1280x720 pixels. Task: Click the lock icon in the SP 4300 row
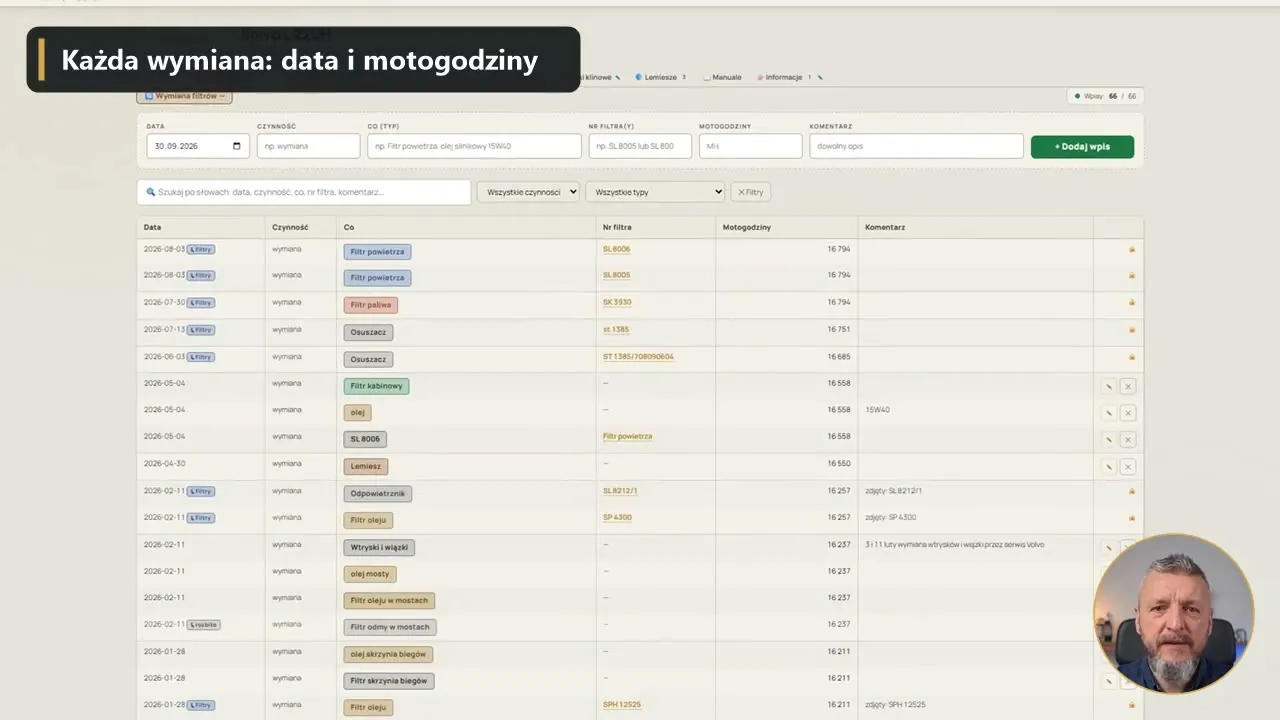[1132, 518]
